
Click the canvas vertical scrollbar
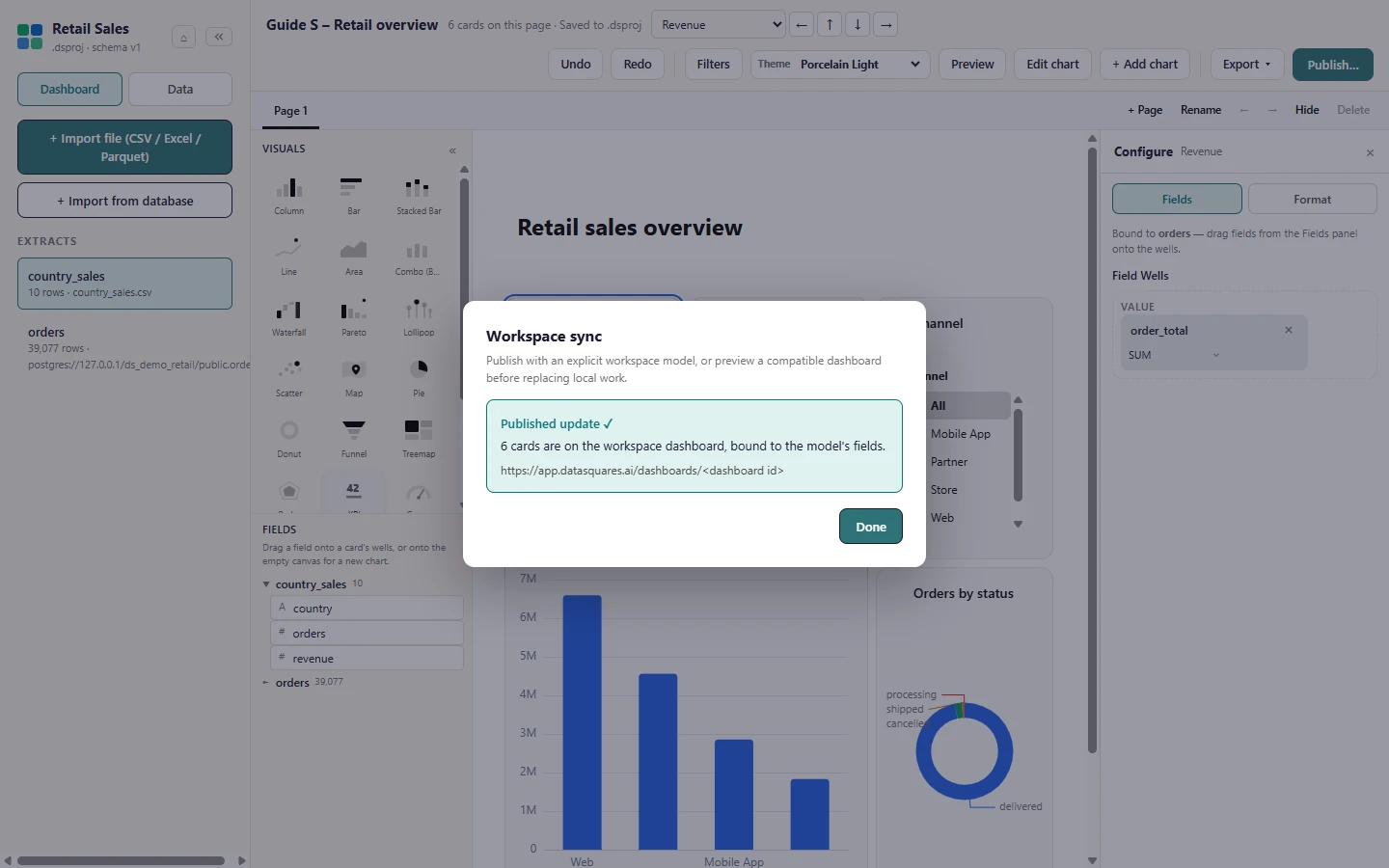pyautogui.click(x=1092, y=449)
